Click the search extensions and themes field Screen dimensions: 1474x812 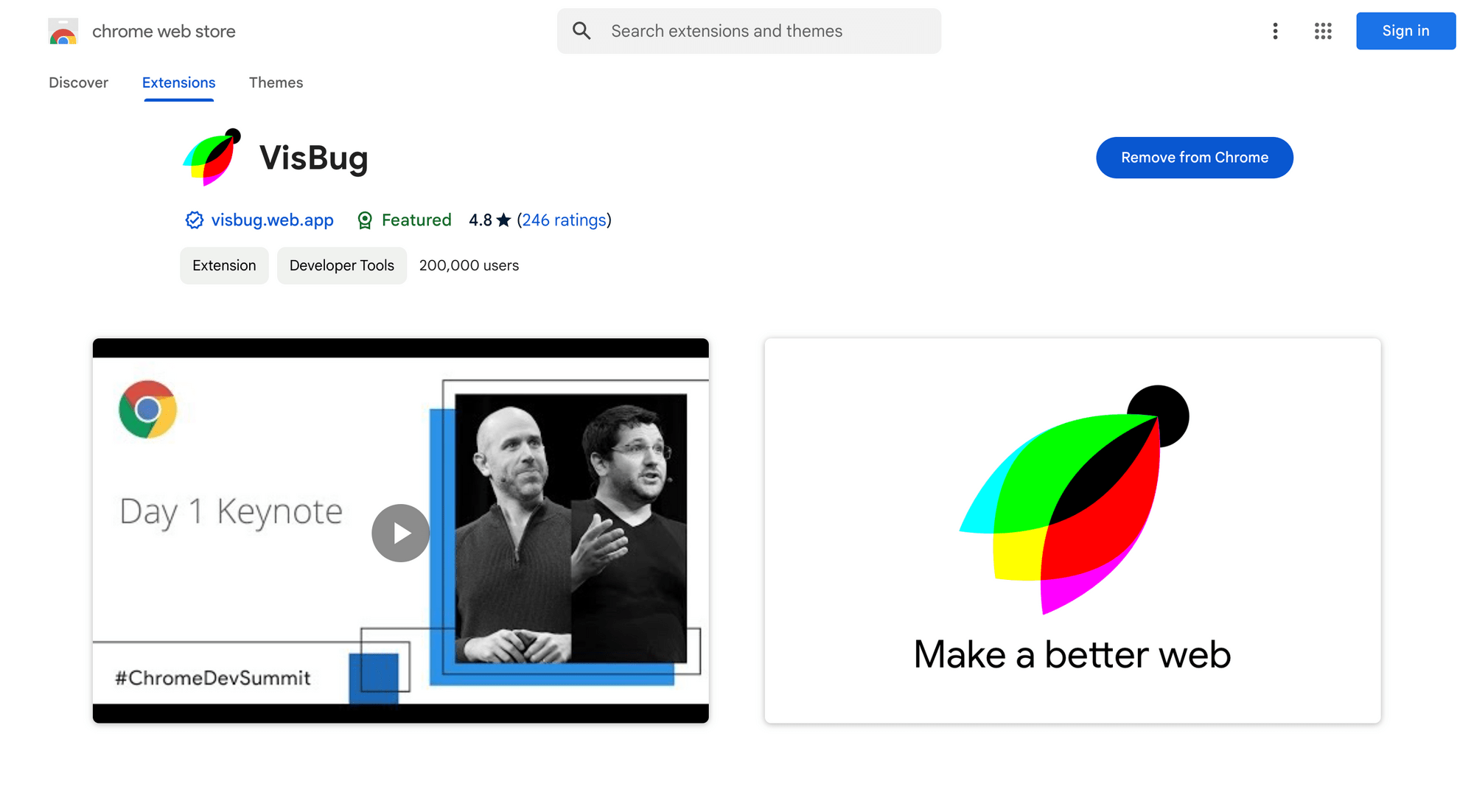(749, 30)
